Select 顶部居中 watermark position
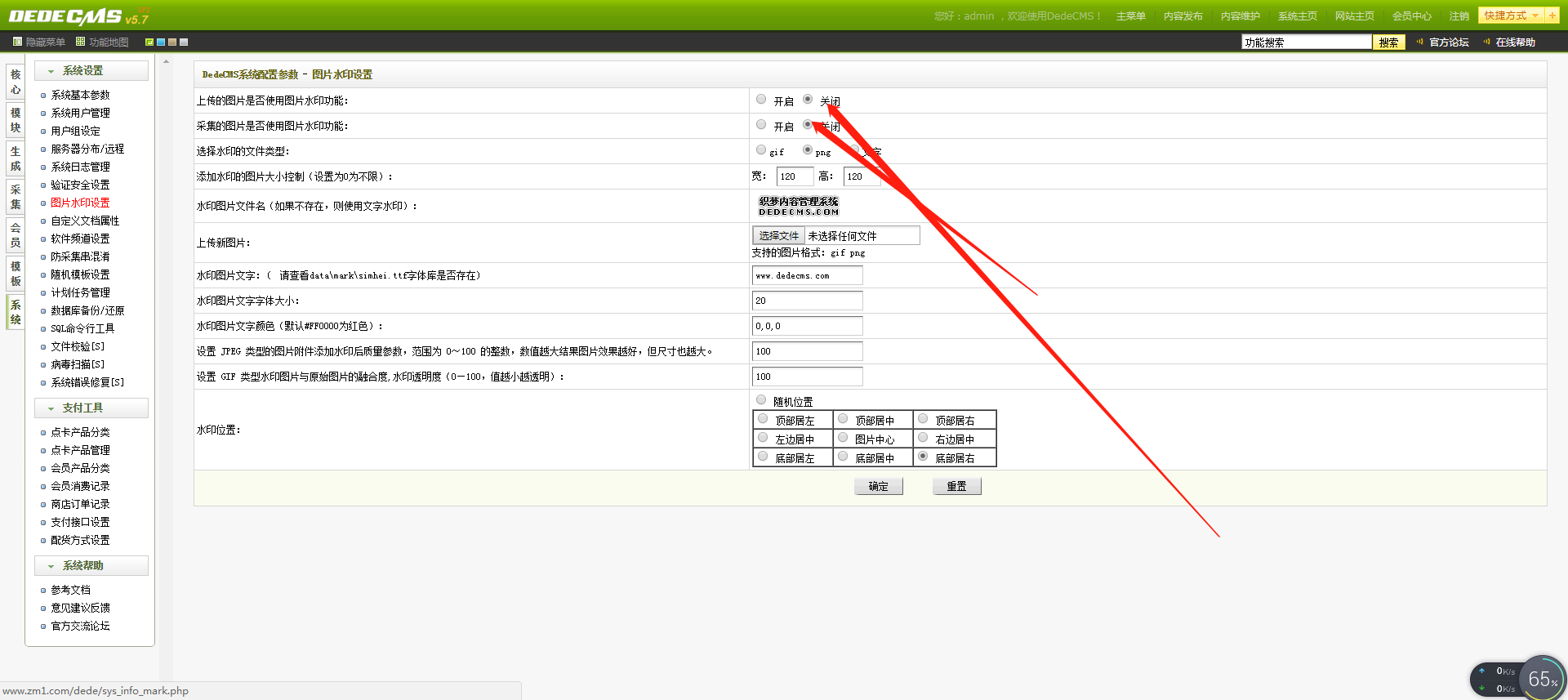 click(843, 419)
